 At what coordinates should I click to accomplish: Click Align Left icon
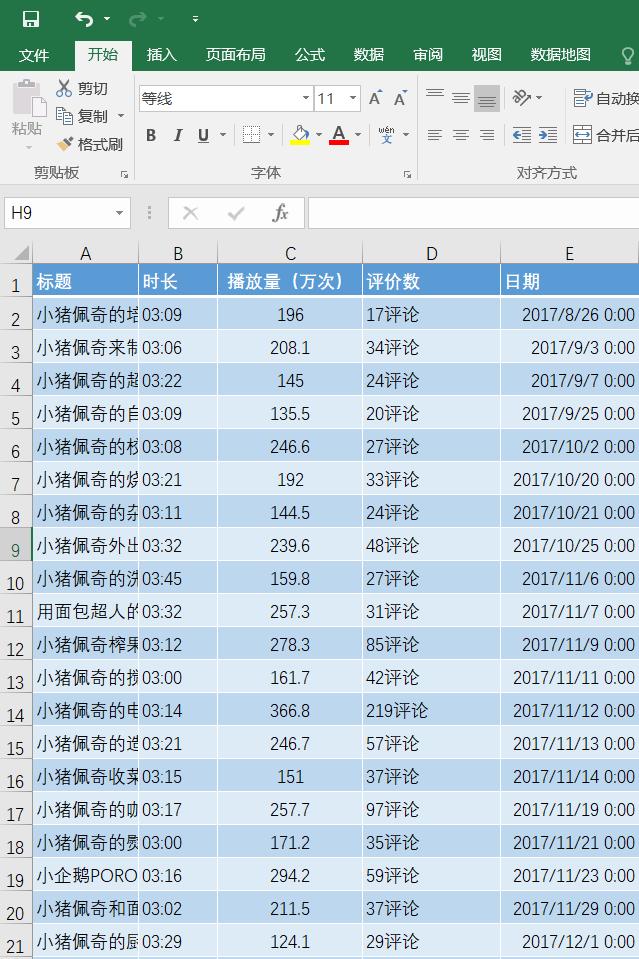[x=435, y=135]
